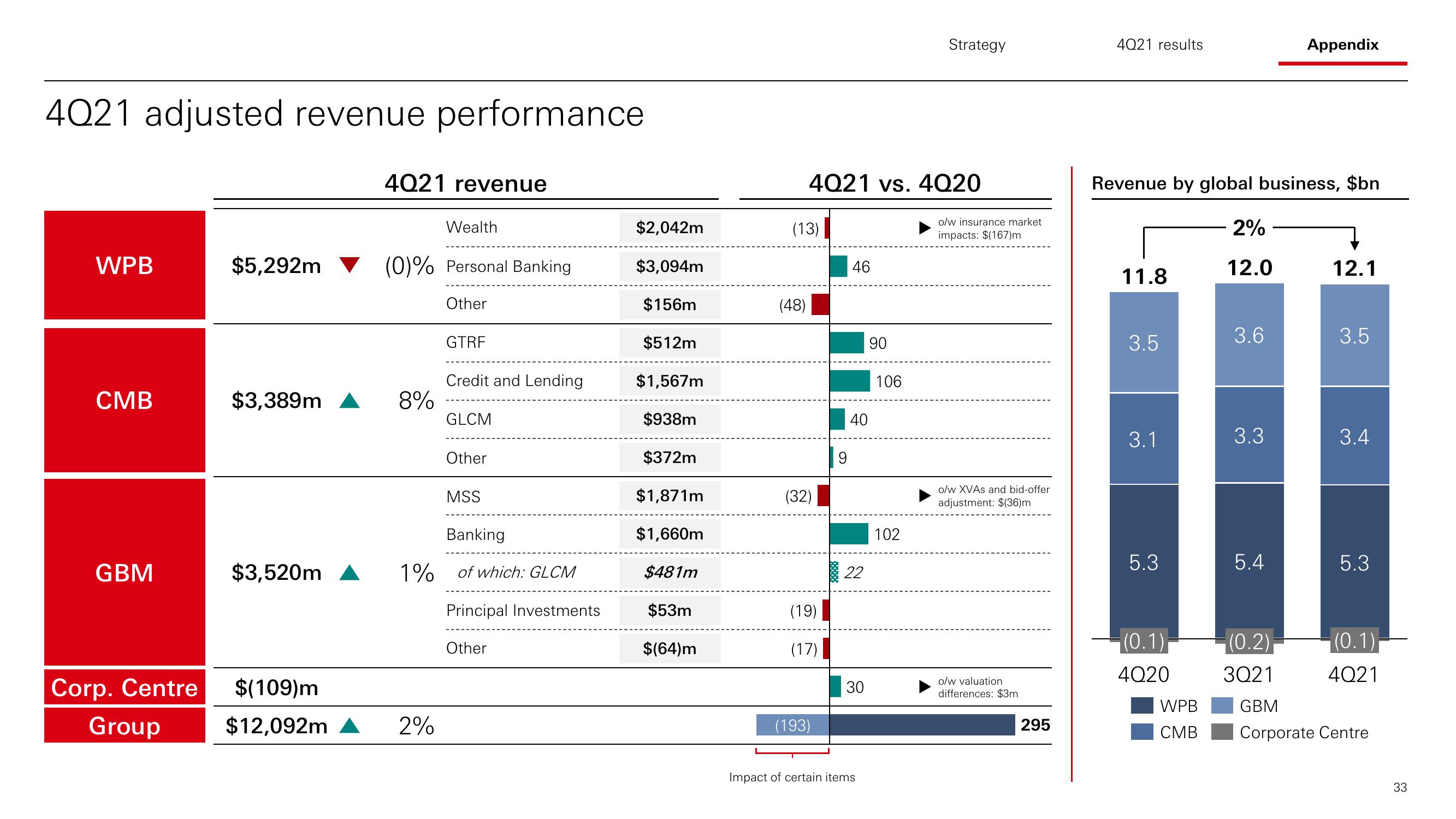Click the green Personal Banking bar labeled 46
Viewport: 1456px width, 819px height.
click(839, 266)
